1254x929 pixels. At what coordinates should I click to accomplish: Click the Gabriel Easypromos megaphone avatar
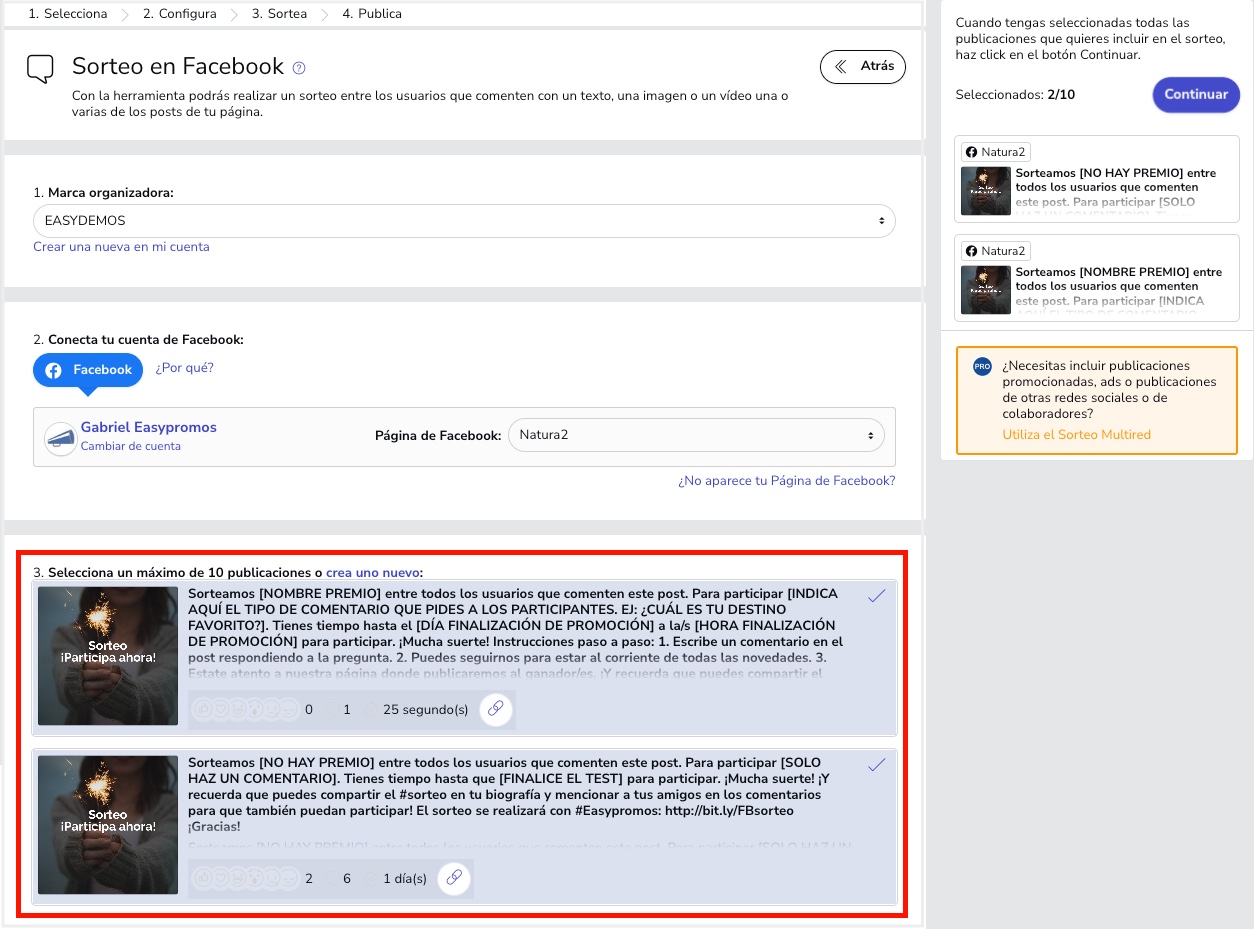point(61,438)
